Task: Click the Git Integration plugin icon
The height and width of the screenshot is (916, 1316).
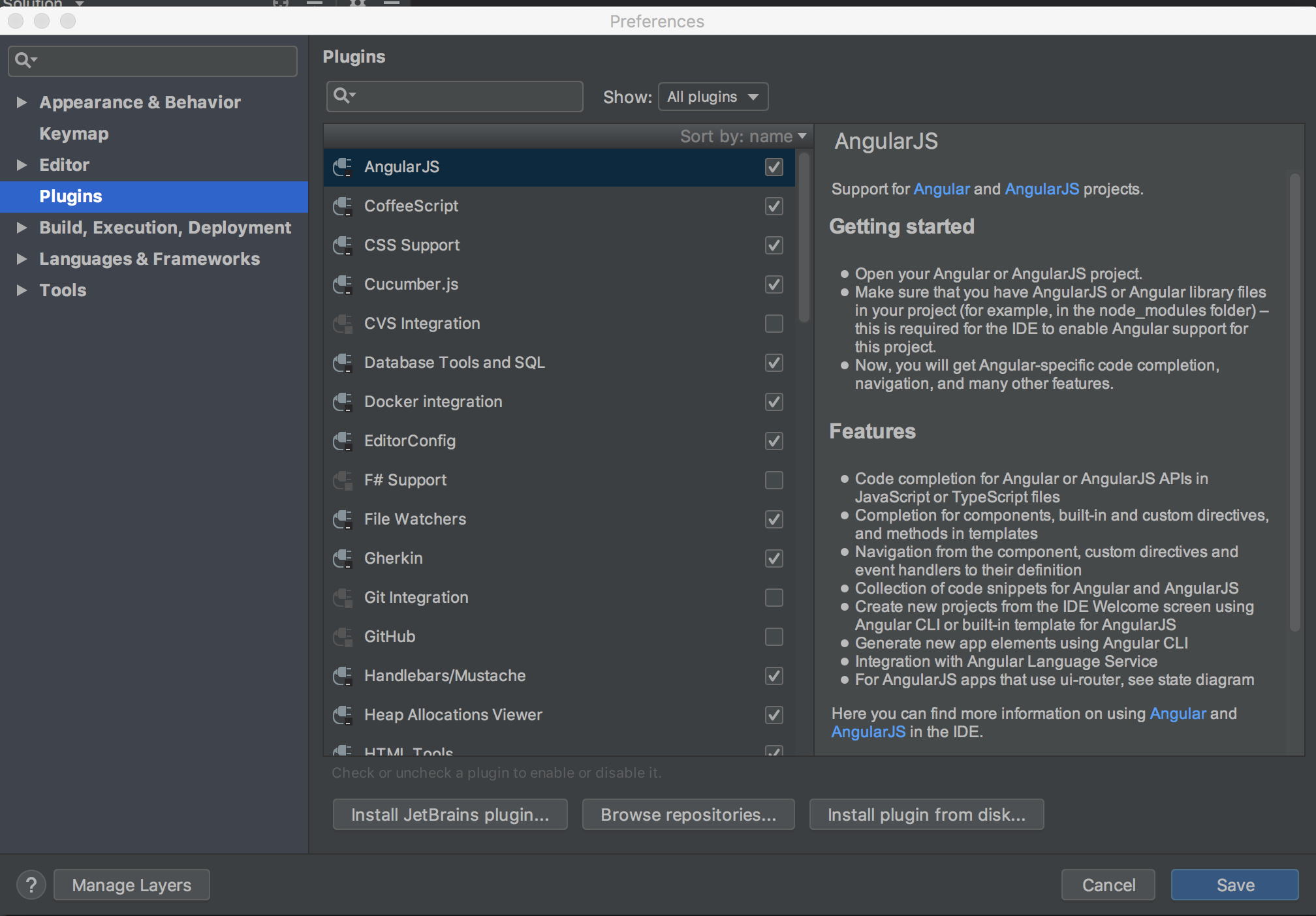Action: click(343, 598)
